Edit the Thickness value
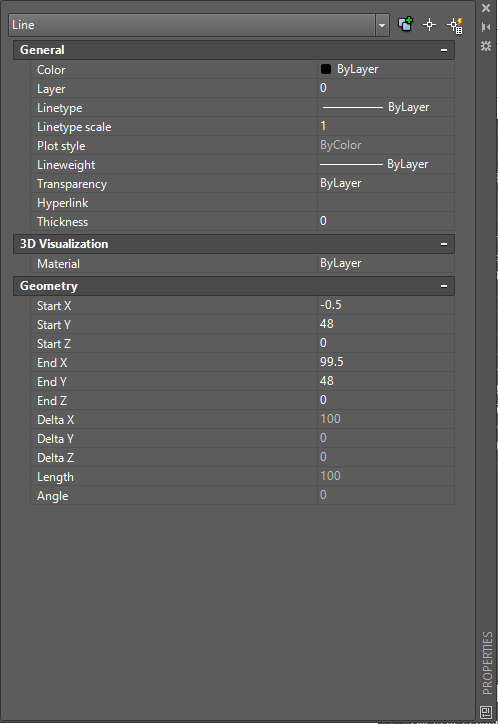This screenshot has width=498, height=724. [386, 221]
